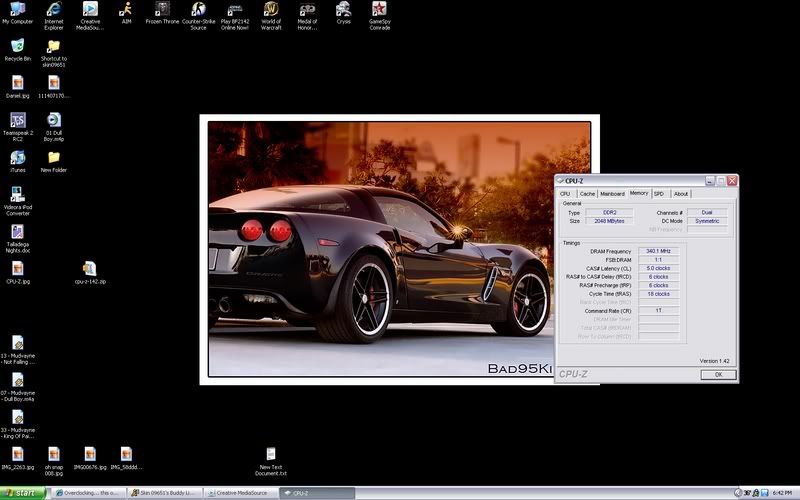Viewport: 800px width, 500px height.
Task: Launch the Internet Explorer desktop icon
Action: click(x=54, y=10)
